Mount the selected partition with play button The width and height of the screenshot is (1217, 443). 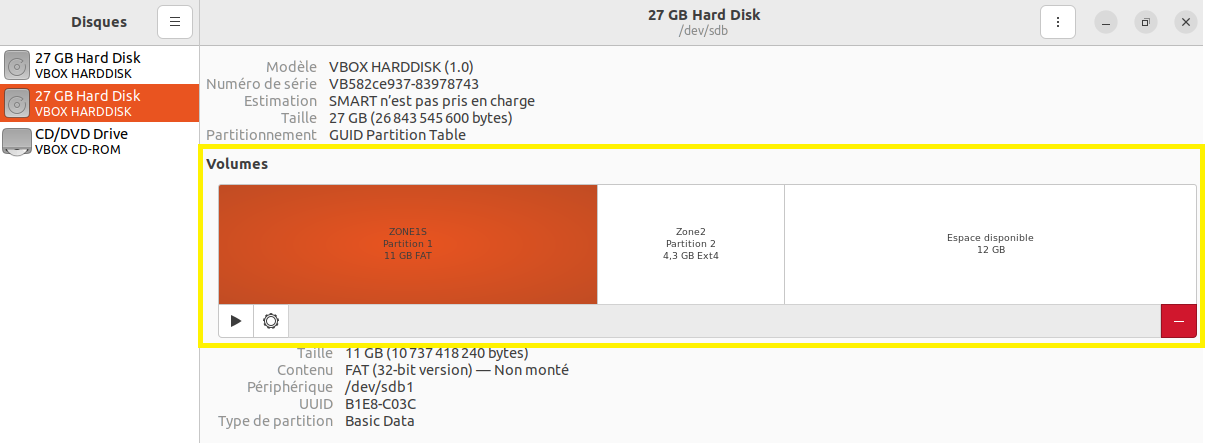click(236, 321)
